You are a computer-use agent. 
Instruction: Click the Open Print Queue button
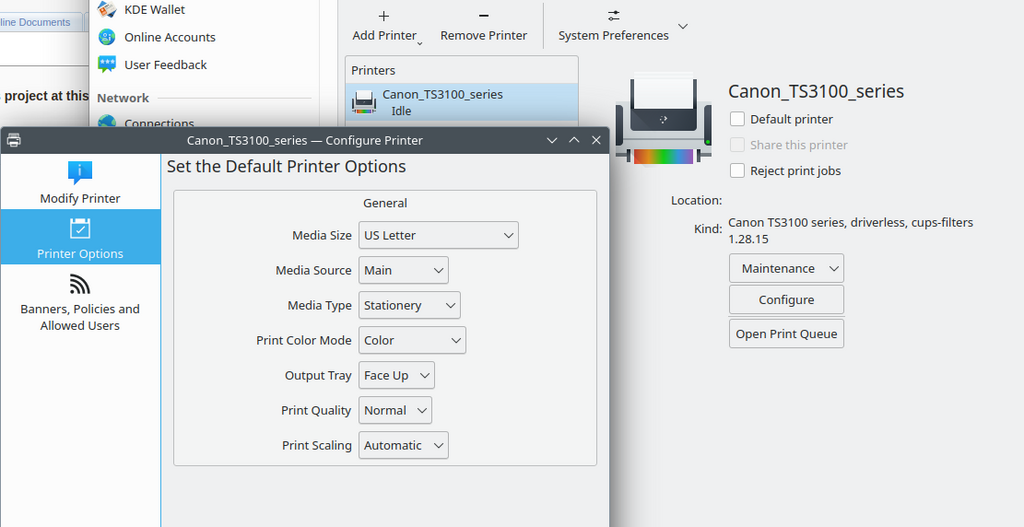click(786, 334)
